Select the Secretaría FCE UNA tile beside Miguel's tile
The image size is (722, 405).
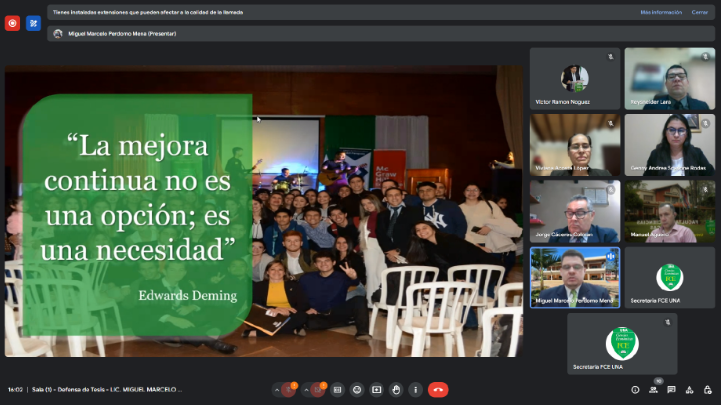click(x=670, y=278)
